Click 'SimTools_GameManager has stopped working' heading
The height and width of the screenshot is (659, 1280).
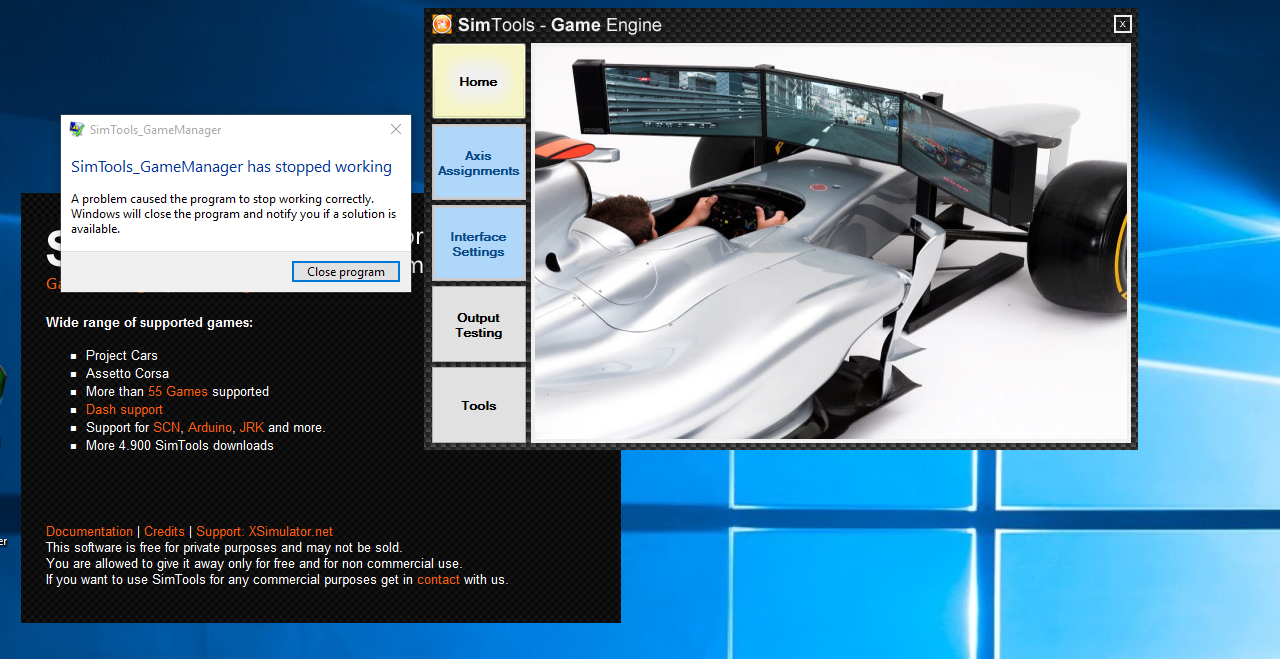pyautogui.click(x=231, y=167)
